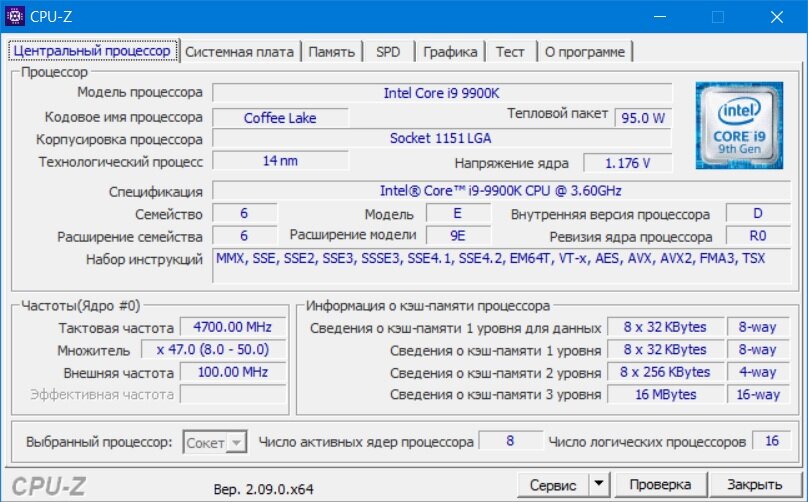Click the CPU-Z app icon in title bar
The width and height of the screenshot is (808, 502).
14,16
